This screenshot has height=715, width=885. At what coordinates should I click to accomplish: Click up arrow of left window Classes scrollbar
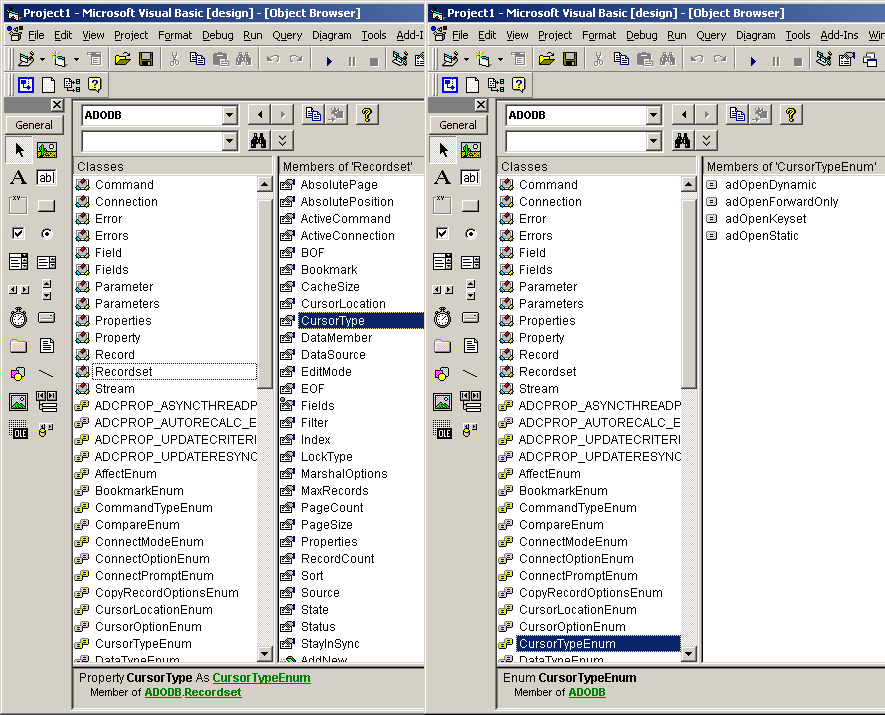coord(264,184)
